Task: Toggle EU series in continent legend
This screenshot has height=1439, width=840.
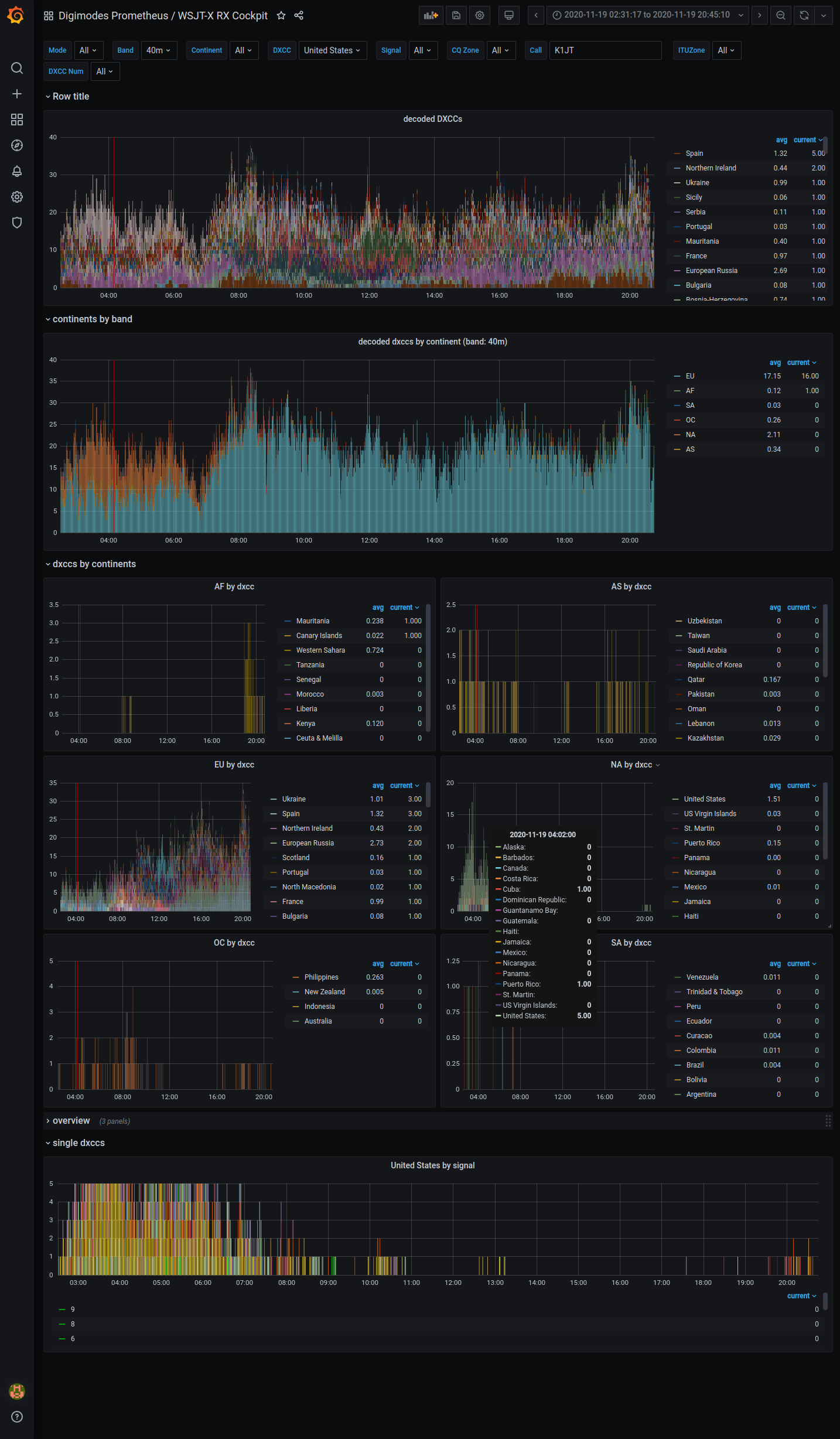Action: pos(690,376)
